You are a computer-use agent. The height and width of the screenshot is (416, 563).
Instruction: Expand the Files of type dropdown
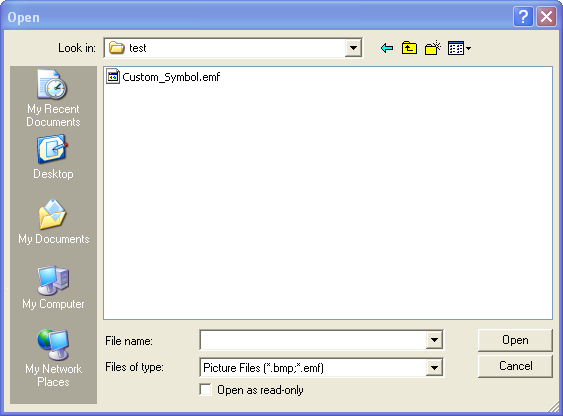coord(434,368)
